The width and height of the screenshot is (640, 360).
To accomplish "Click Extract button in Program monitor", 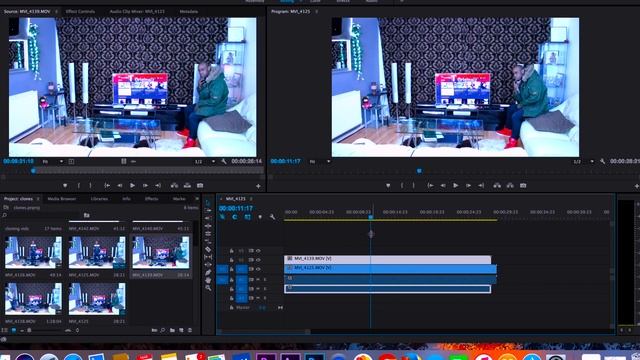I will coord(510,185).
